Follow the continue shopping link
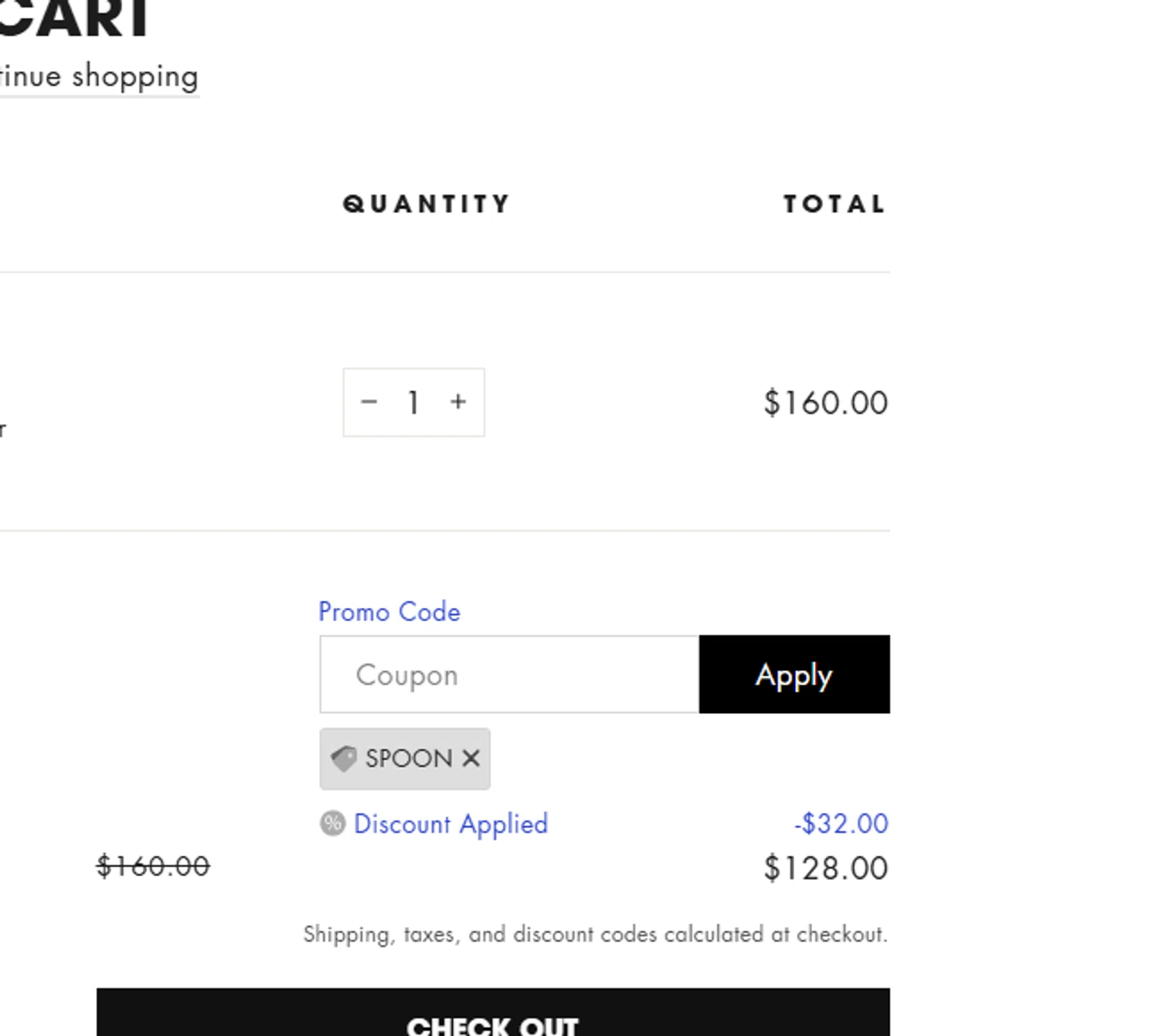The height and width of the screenshot is (1036, 1159). click(x=99, y=77)
